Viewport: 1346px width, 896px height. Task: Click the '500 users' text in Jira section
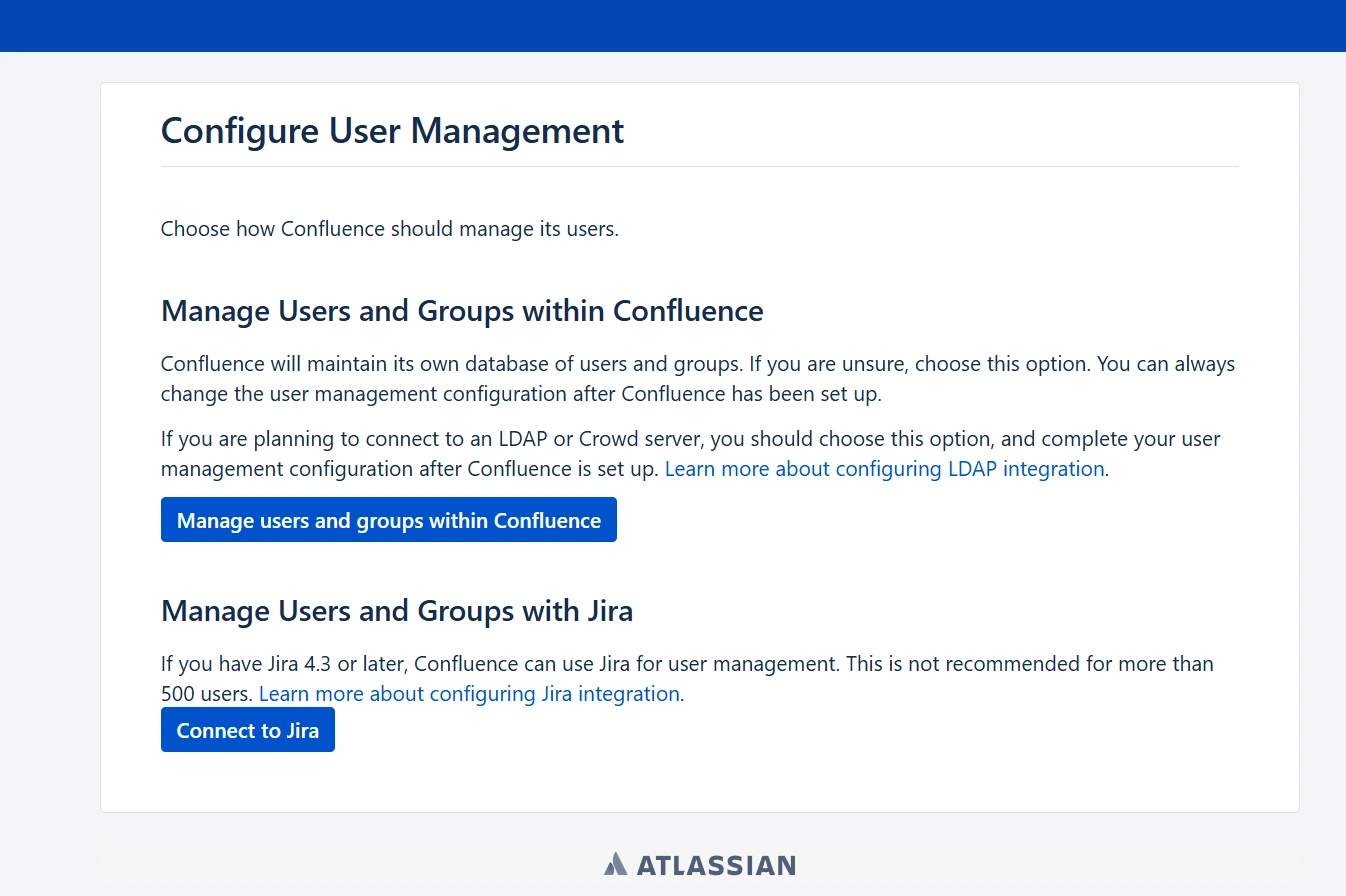(206, 694)
